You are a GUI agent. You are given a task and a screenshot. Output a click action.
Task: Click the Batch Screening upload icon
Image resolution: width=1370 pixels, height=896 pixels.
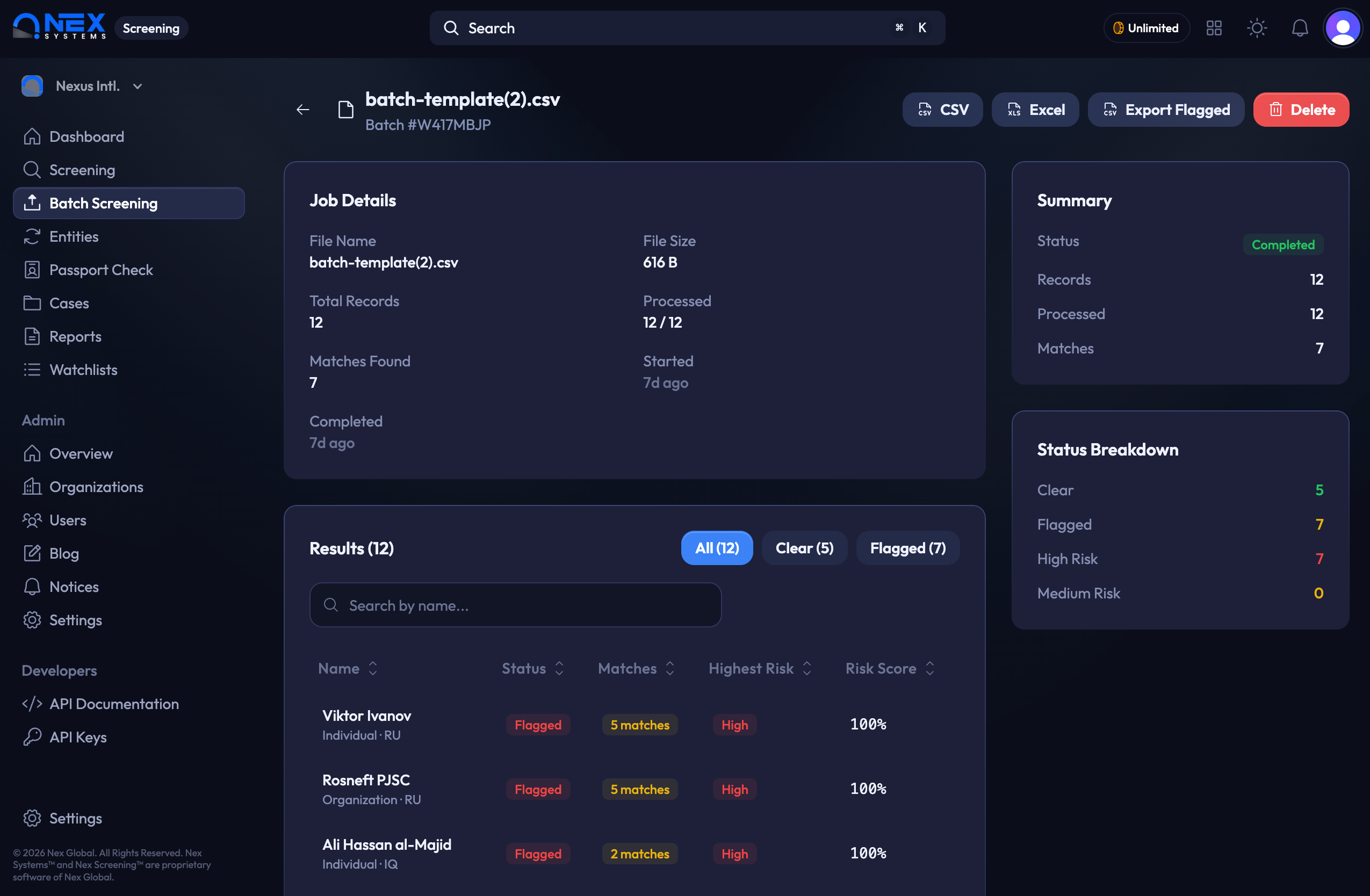[32, 203]
